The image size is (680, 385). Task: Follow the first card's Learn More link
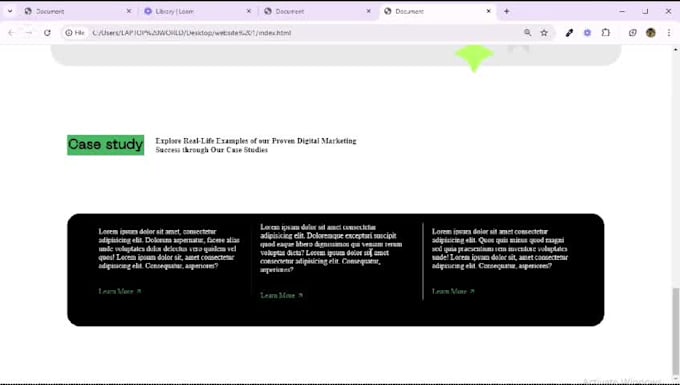[x=120, y=291]
